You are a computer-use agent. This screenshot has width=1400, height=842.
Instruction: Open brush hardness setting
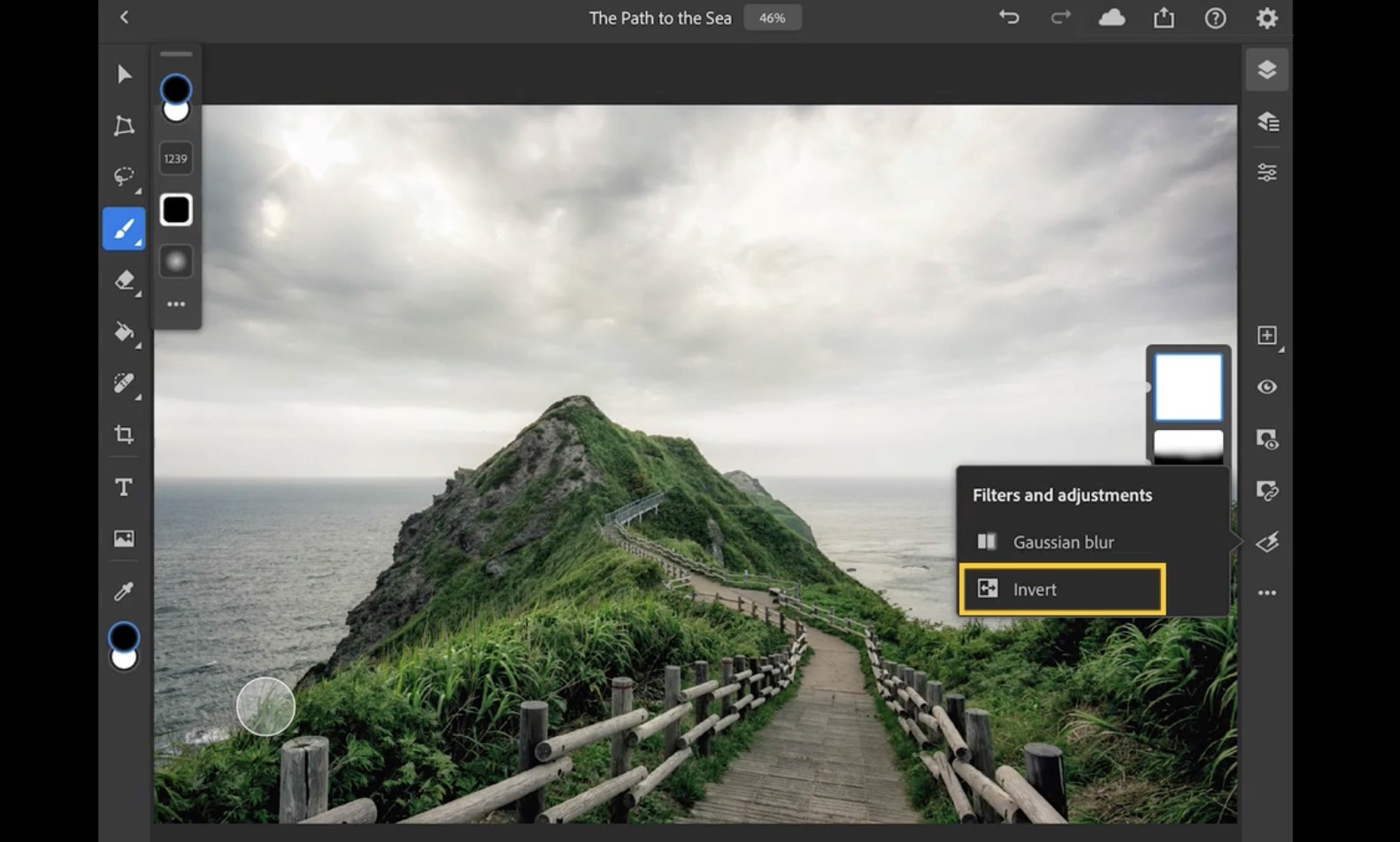point(176,262)
